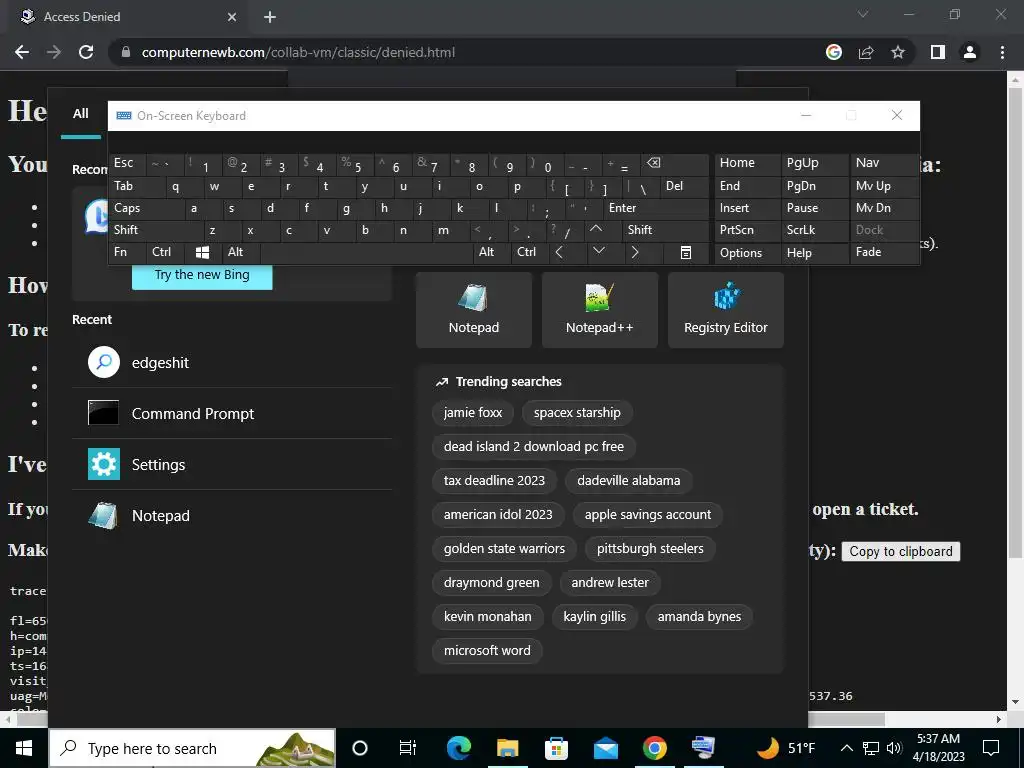This screenshot has height=768, width=1024.
Task: Click the volume speaker tray icon
Action: (x=894, y=748)
